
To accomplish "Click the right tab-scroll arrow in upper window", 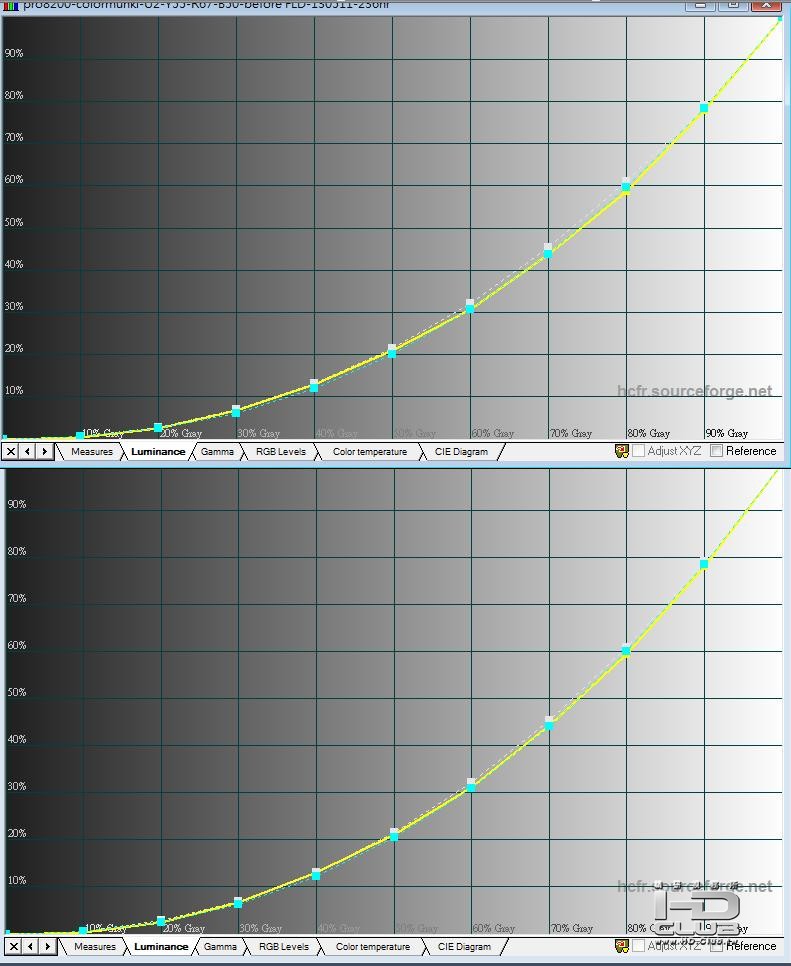I will 44,452.
